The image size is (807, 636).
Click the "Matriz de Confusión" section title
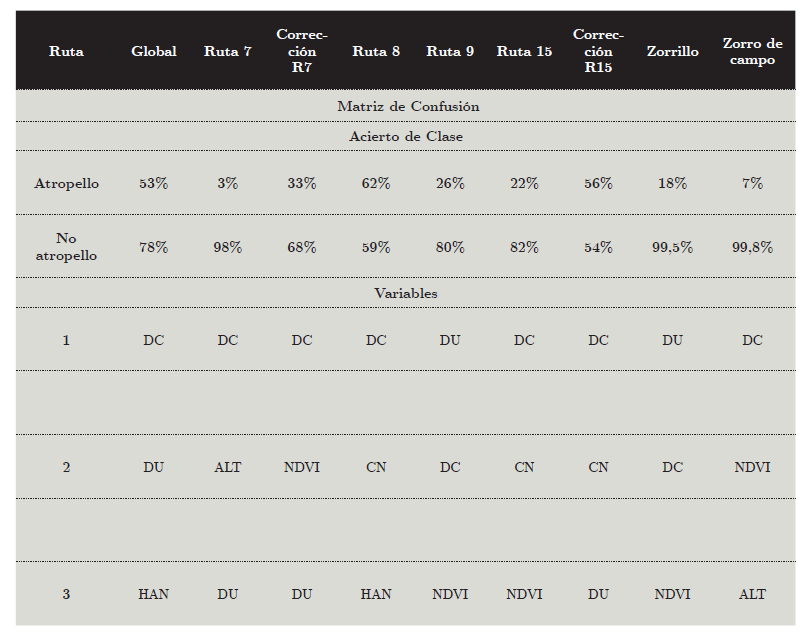point(408,106)
